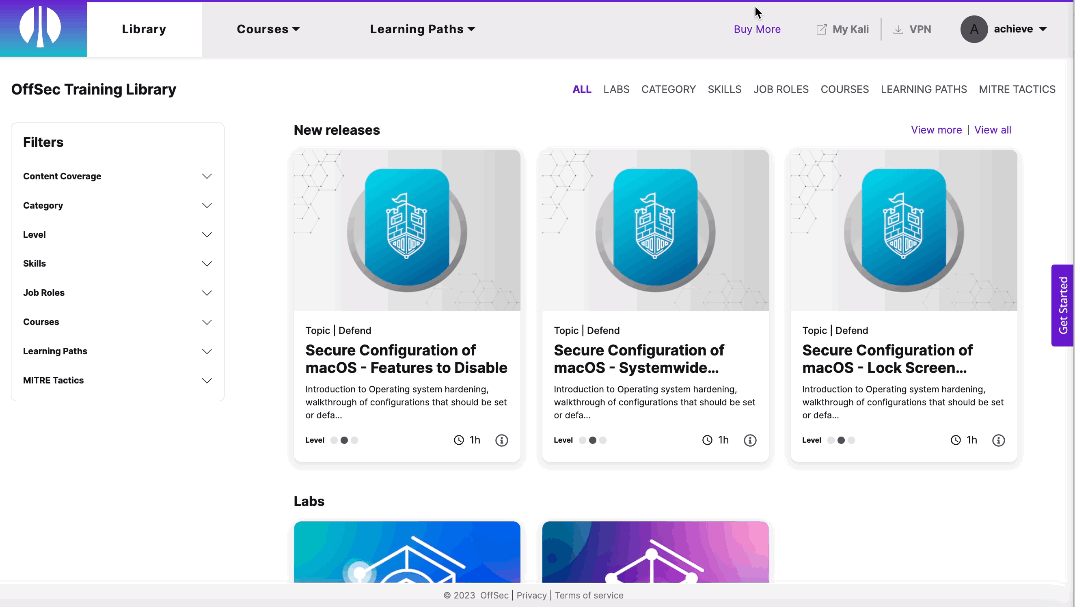Viewport: 1080px width, 608px height.
Task: Open info icon on Lock Screen card
Action: (x=998, y=440)
